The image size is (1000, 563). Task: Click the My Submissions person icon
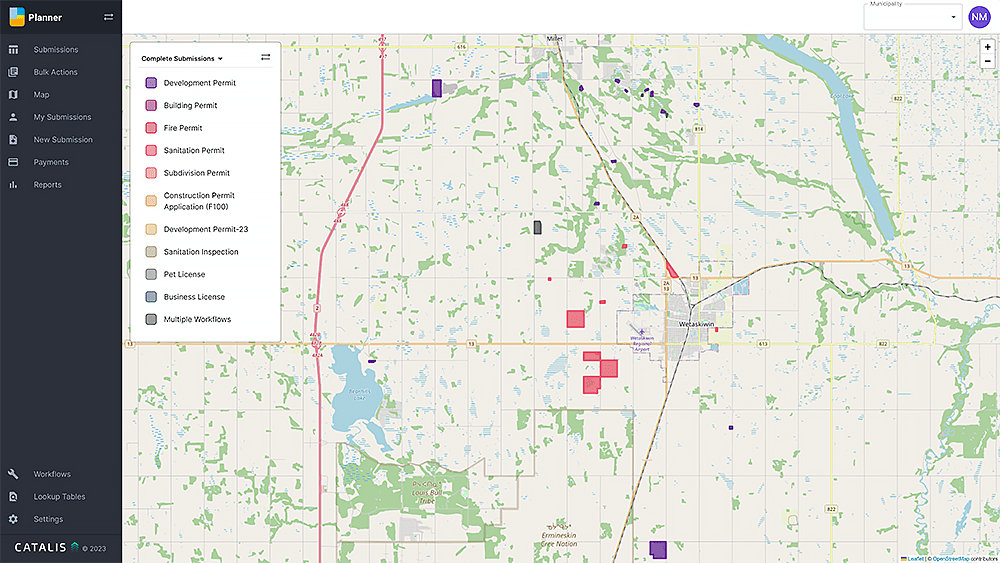click(13, 117)
